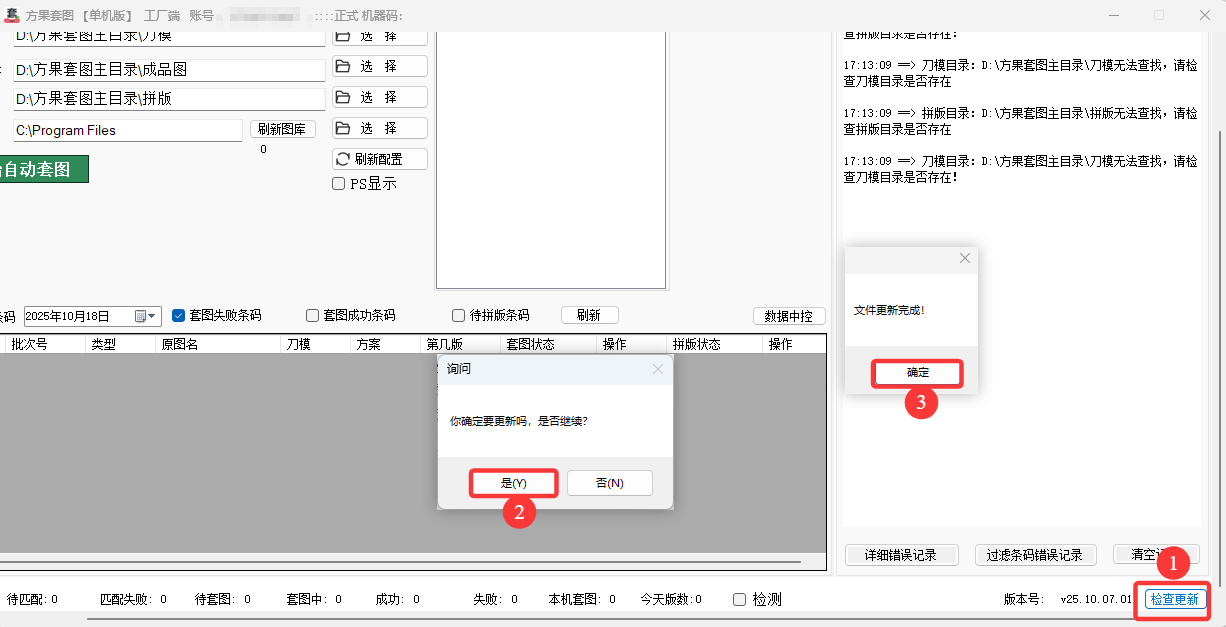The height and width of the screenshot is (627, 1226).
Task: Close the 方果套图 main window
Action: tap(1204, 15)
